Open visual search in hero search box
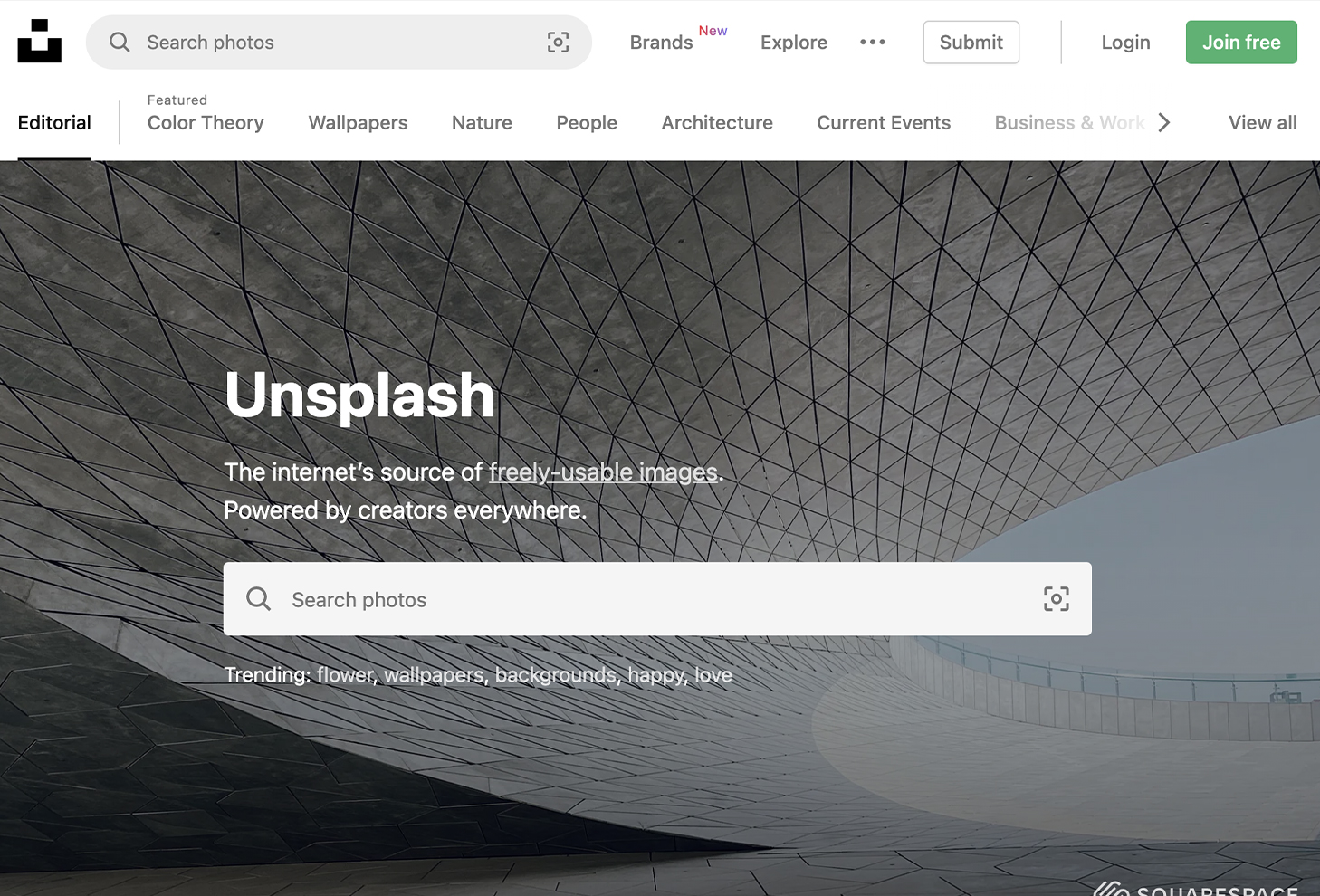This screenshot has width=1320, height=896. pos(1057,599)
